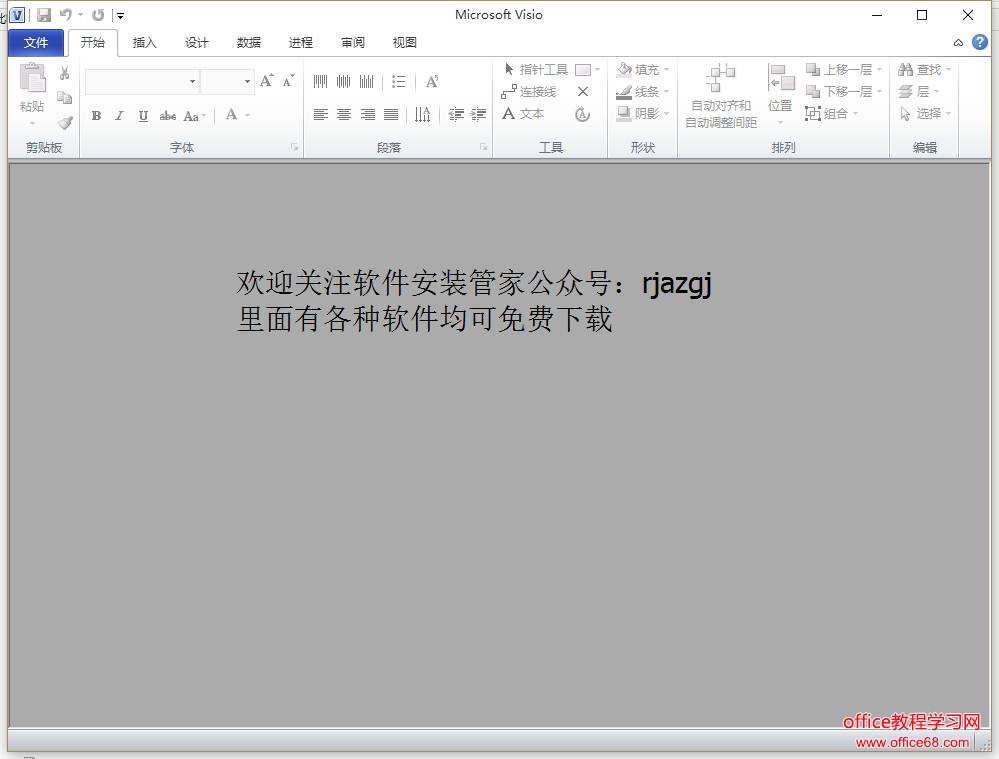Switch to the 审阅 (Review) tab
This screenshot has height=759, width=999.
point(353,43)
